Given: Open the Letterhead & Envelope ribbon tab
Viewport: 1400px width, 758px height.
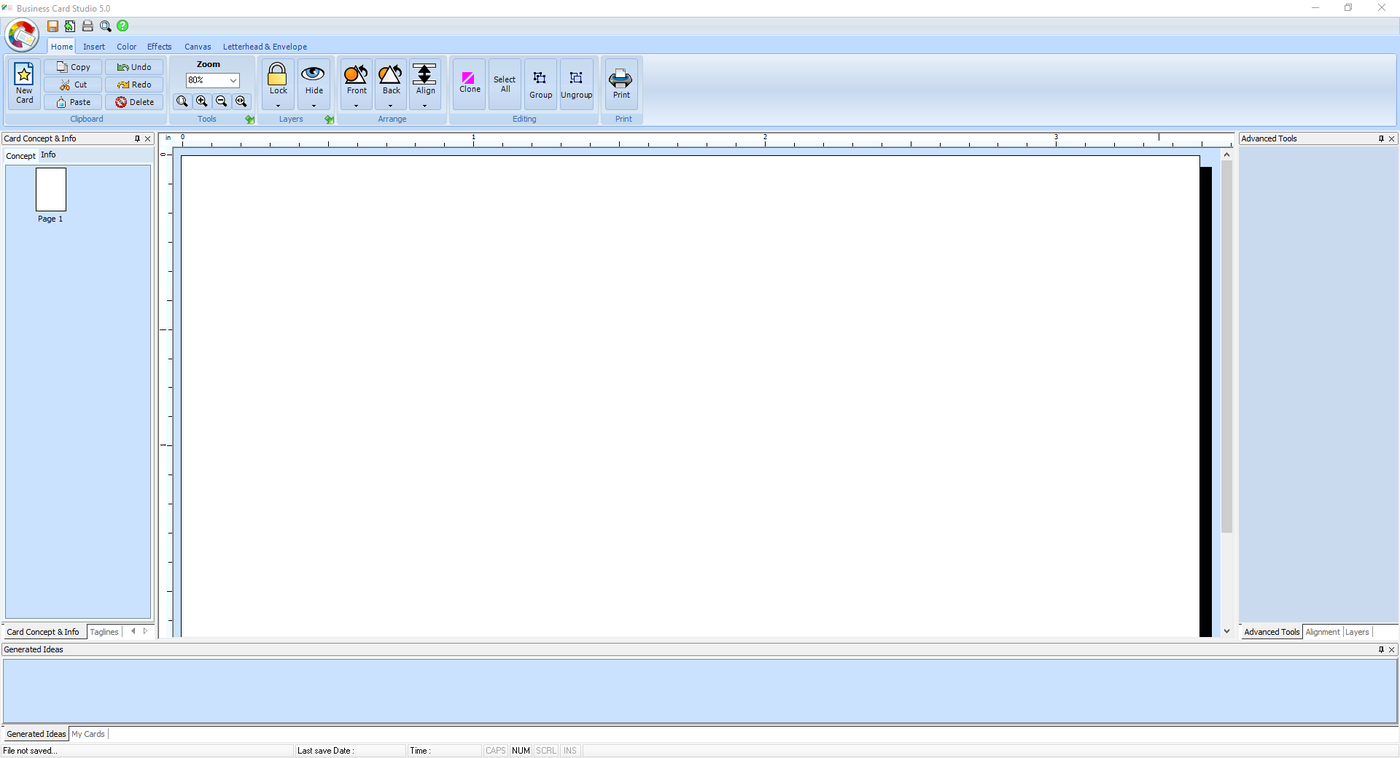Looking at the screenshot, I should click(x=265, y=46).
